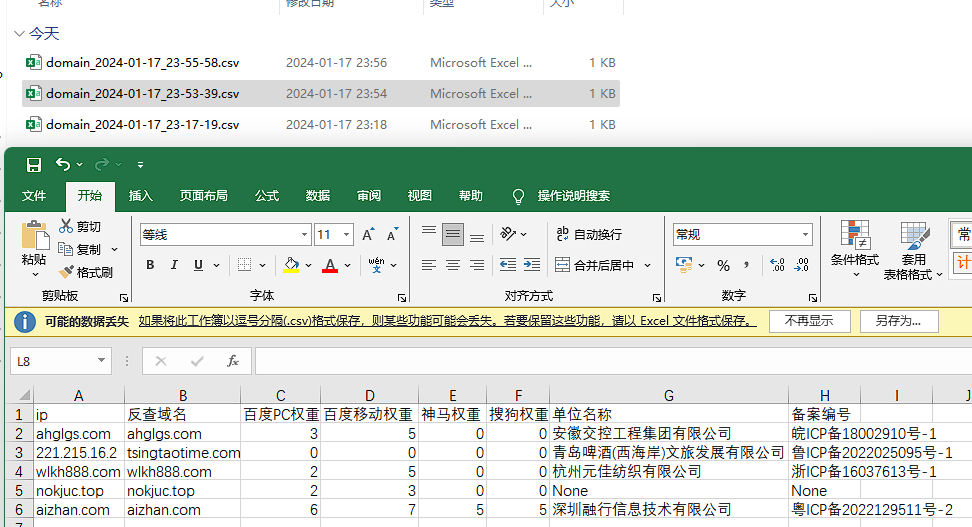This screenshot has width=972, height=527.
Task: Apply accounting number format icon
Action: point(684,265)
